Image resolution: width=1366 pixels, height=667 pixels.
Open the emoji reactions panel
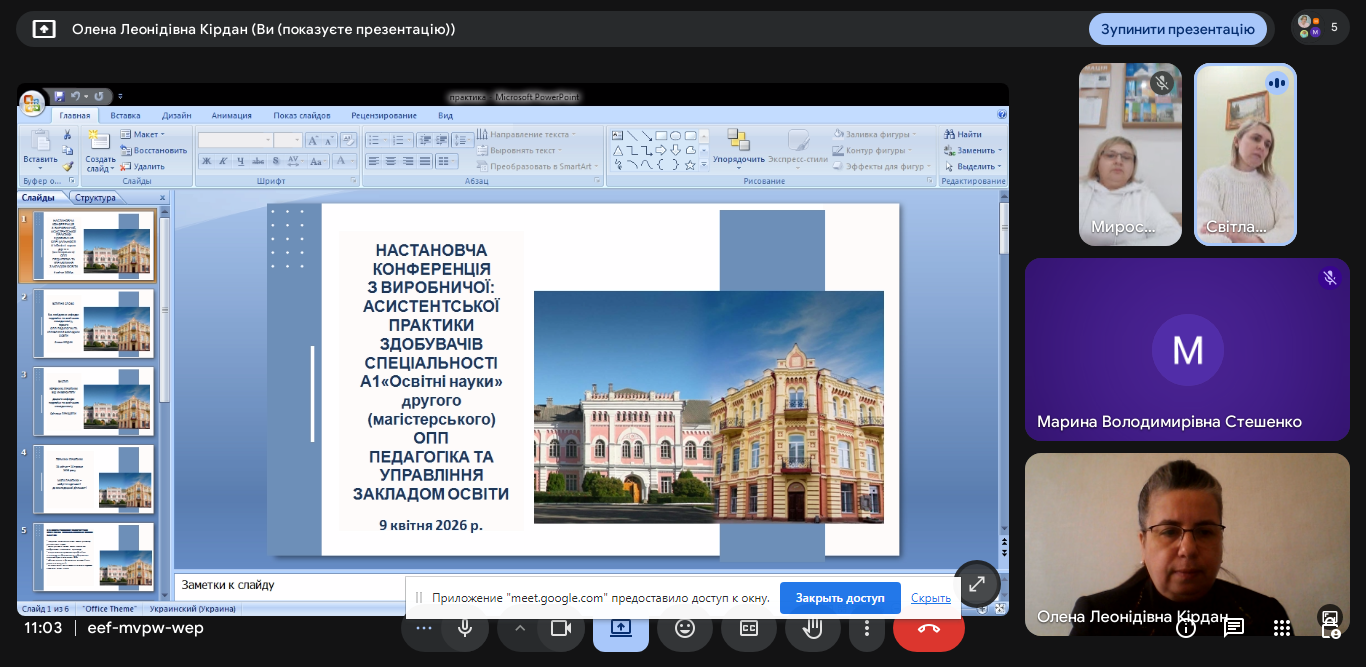[685, 628]
